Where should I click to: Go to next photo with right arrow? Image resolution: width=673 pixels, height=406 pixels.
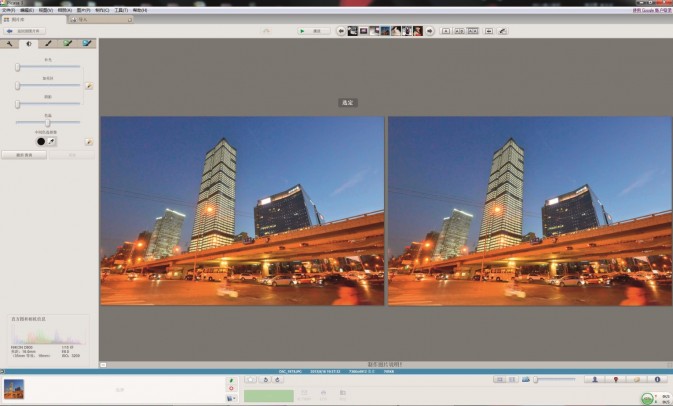point(429,31)
